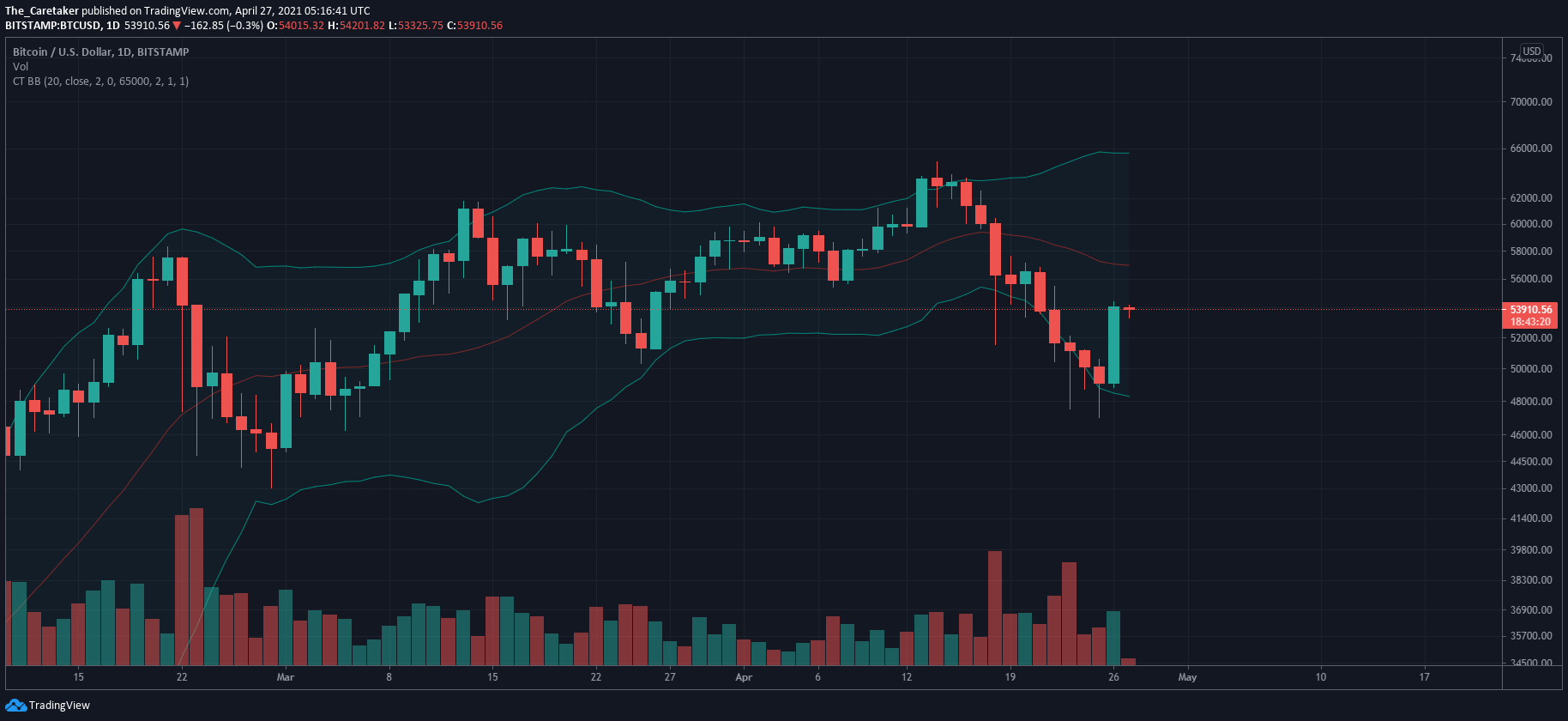Viewport: 1568px width, 721px height.
Task: Select the Apr date on the time axis
Action: click(x=744, y=677)
